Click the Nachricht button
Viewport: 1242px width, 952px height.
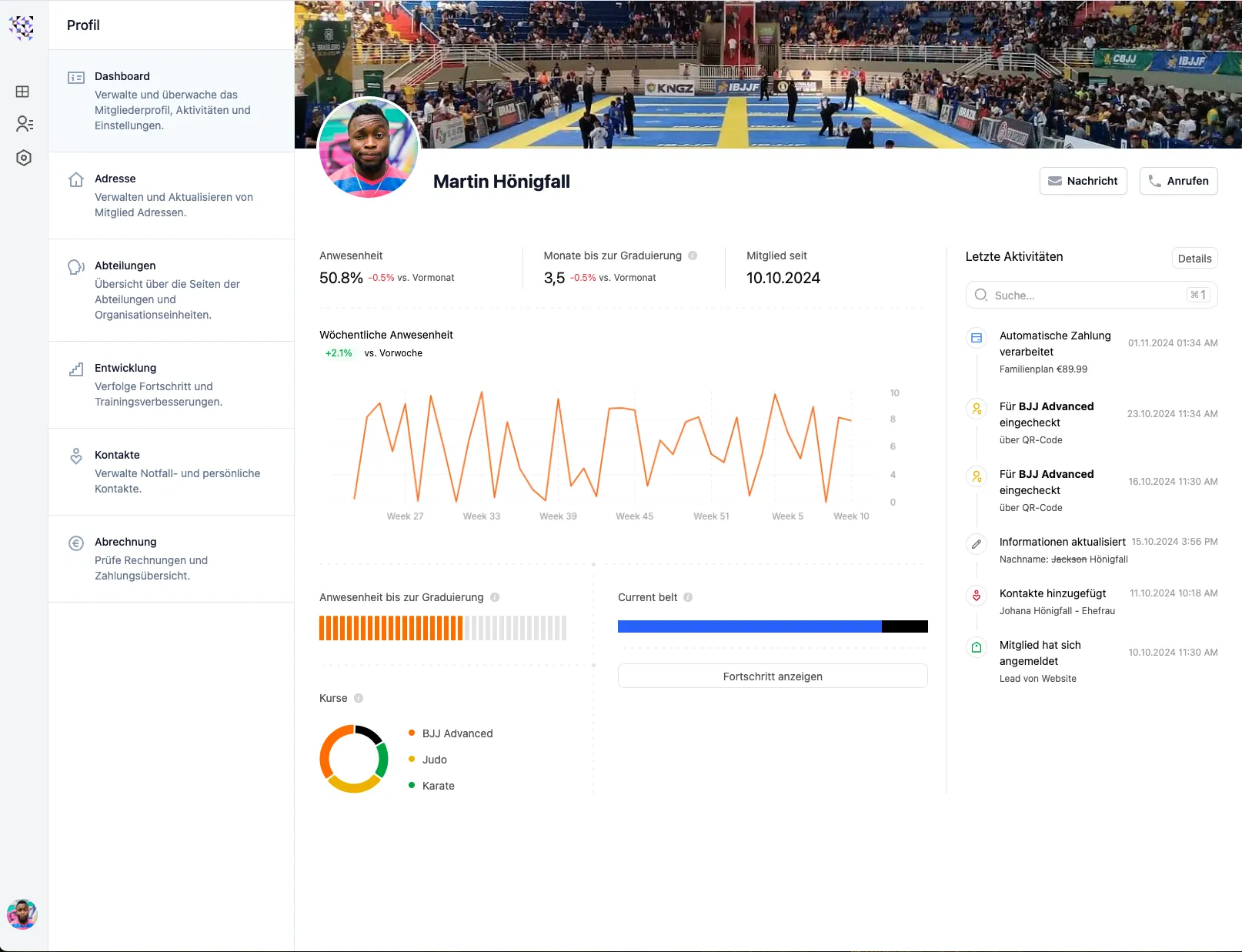point(1083,181)
